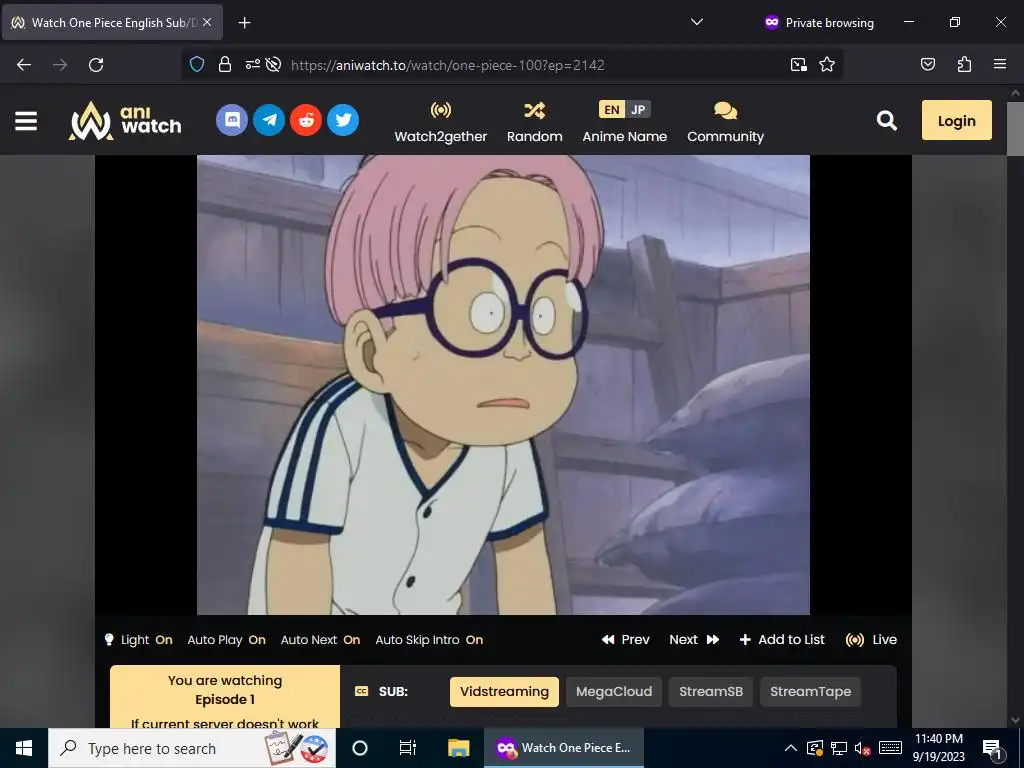Toggle Light On setting
Screen dimensions: 1024x768
point(139,640)
